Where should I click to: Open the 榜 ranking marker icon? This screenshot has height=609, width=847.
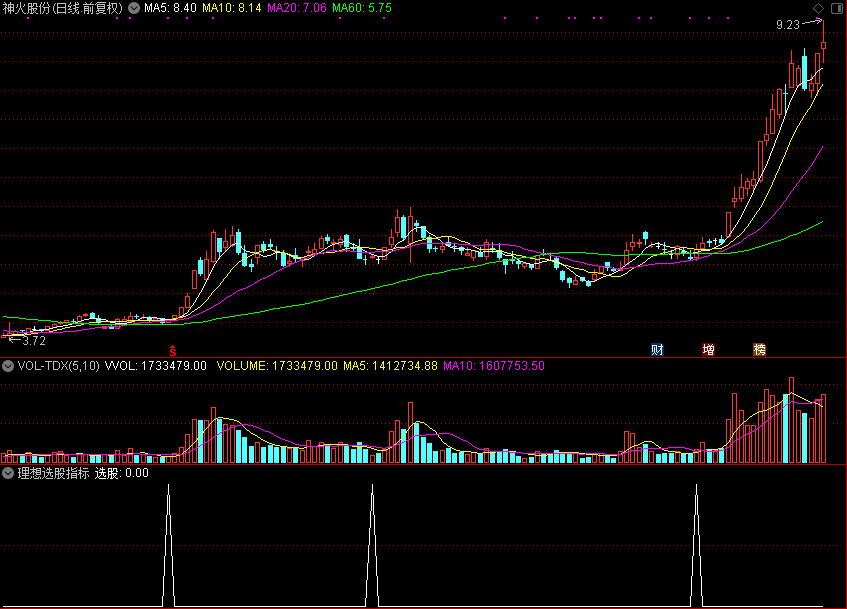click(x=759, y=350)
